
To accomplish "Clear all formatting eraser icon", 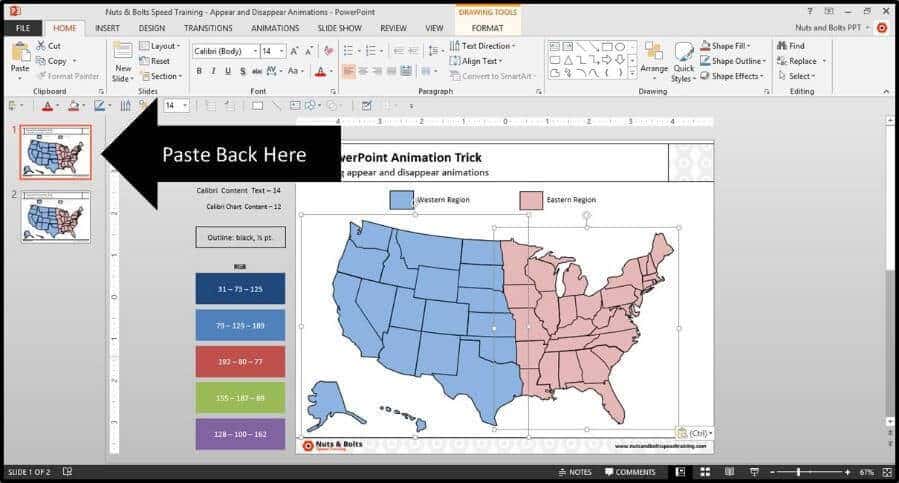I will coord(329,51).
